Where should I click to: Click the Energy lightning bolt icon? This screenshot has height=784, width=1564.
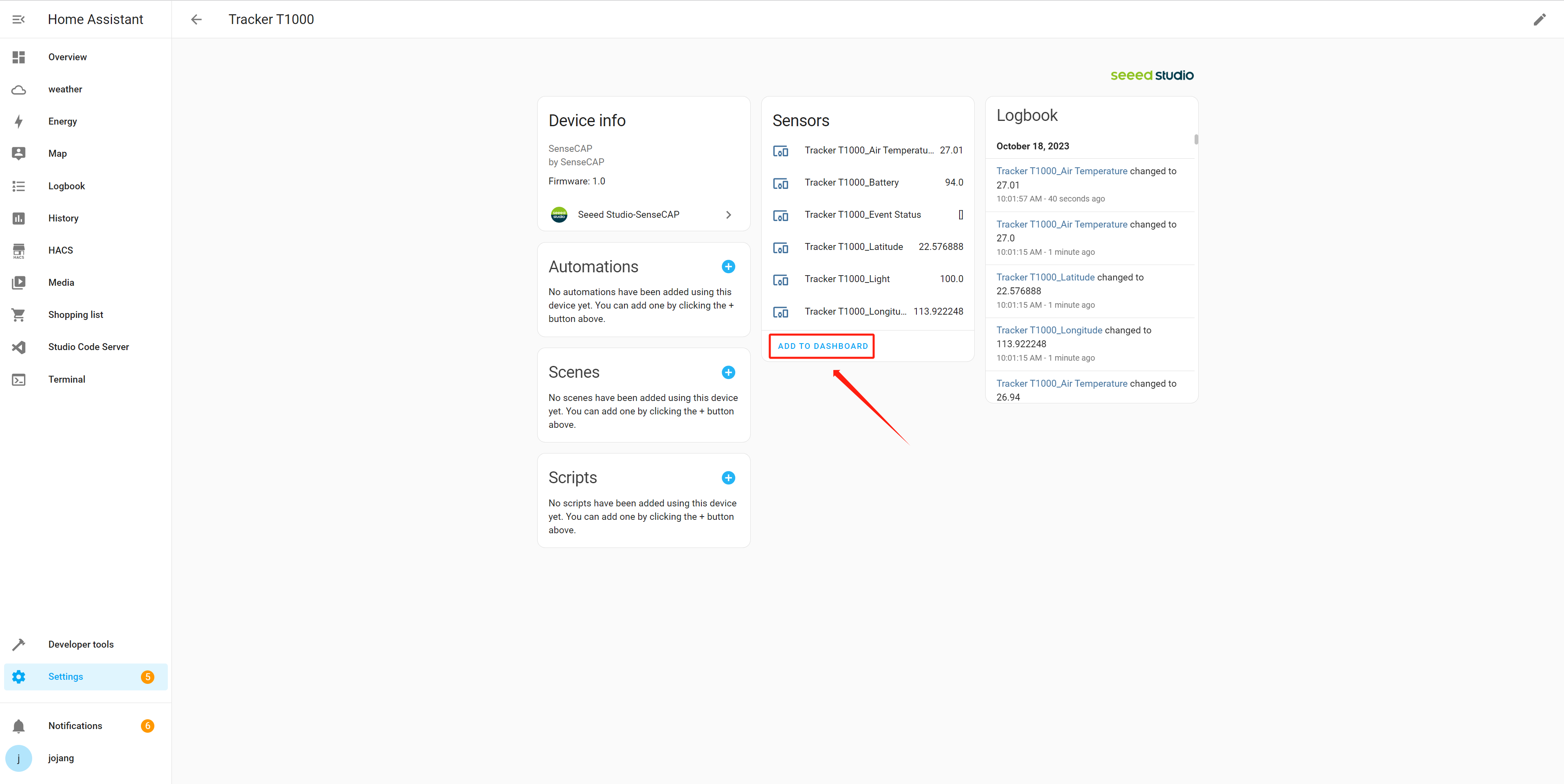pos(19,121)
